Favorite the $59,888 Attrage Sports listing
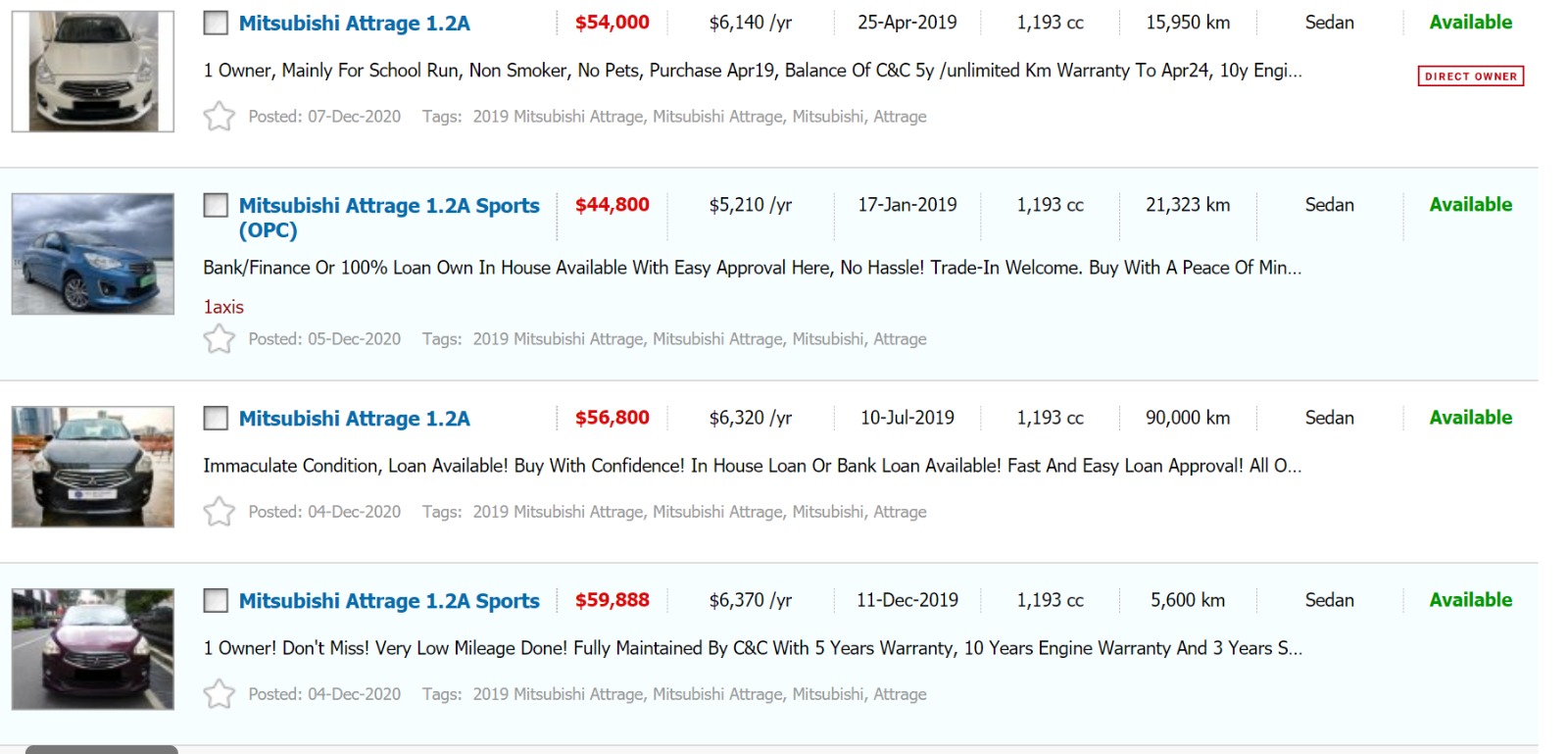1568x754 pixels. pyautogui.click(x=220, y=694)
